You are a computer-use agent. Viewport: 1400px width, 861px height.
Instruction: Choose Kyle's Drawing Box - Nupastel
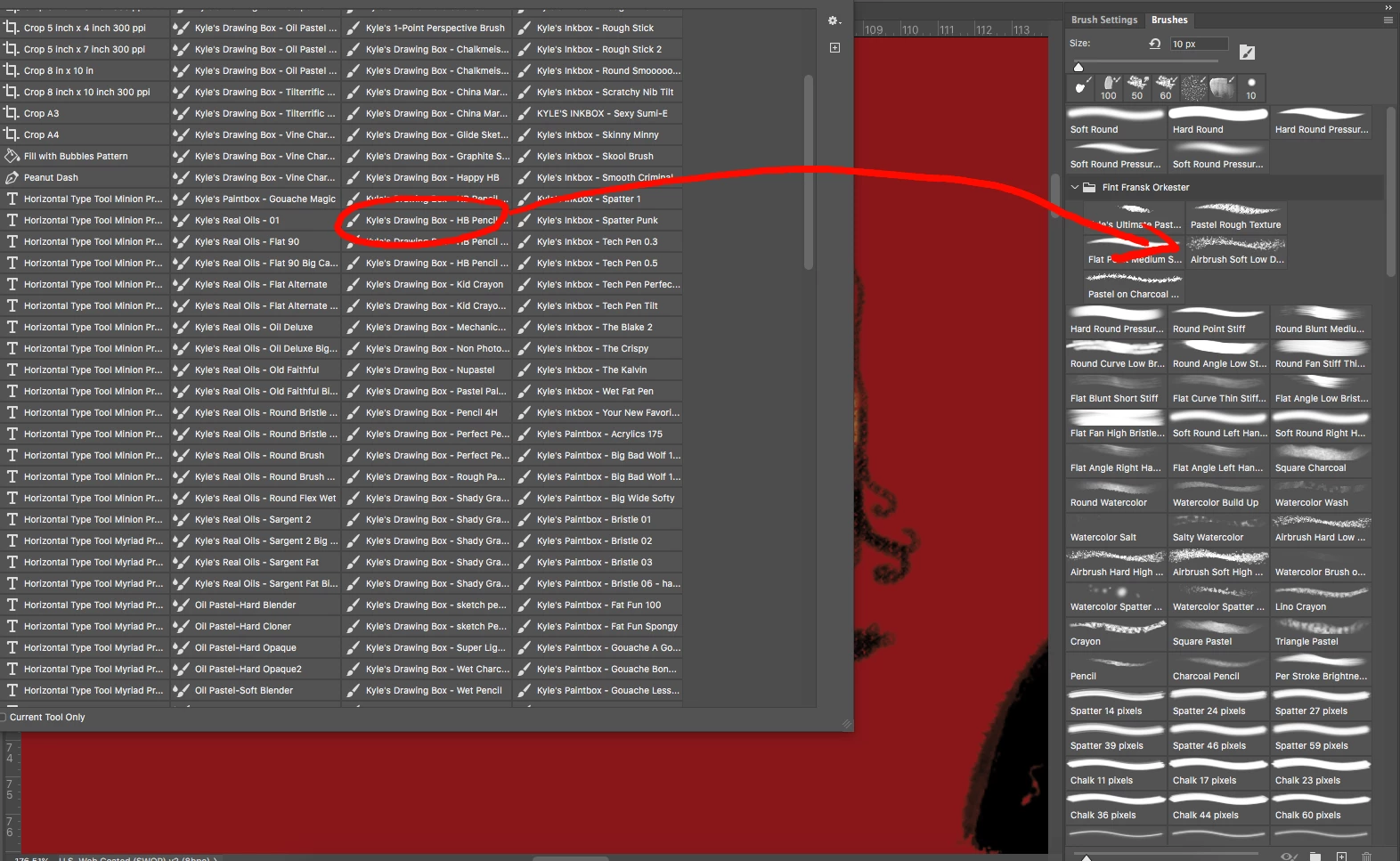[427, 370]
